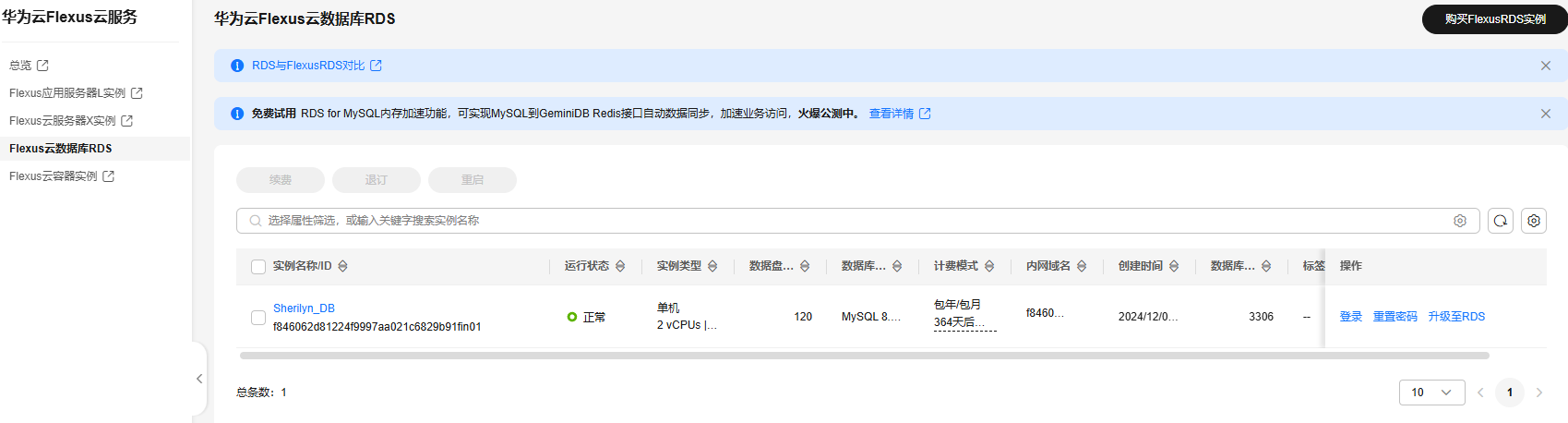1568x423 pixels.
Task: Select the Sherilyn_DB row checkbox
Action: (258, 318)
